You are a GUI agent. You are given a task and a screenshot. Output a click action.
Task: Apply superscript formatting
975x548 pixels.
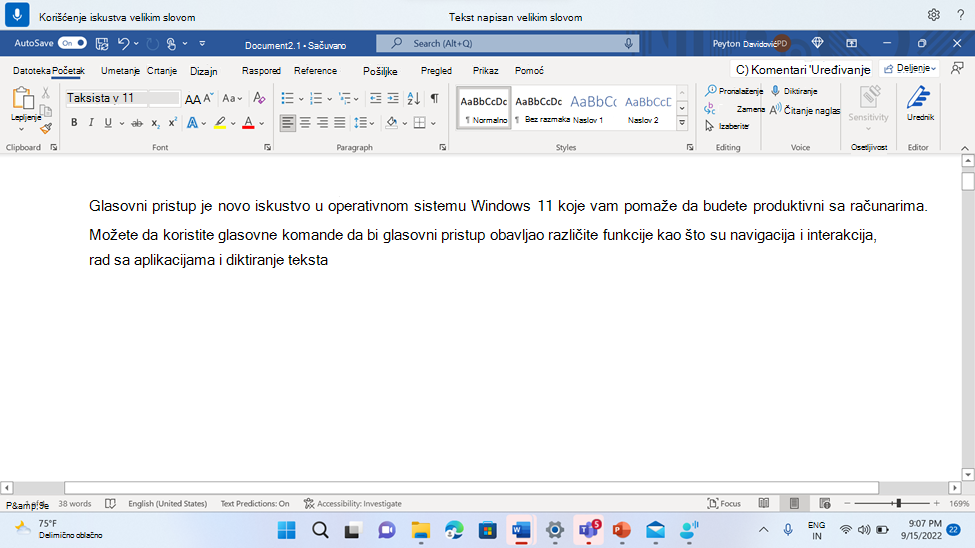point(172,123)
